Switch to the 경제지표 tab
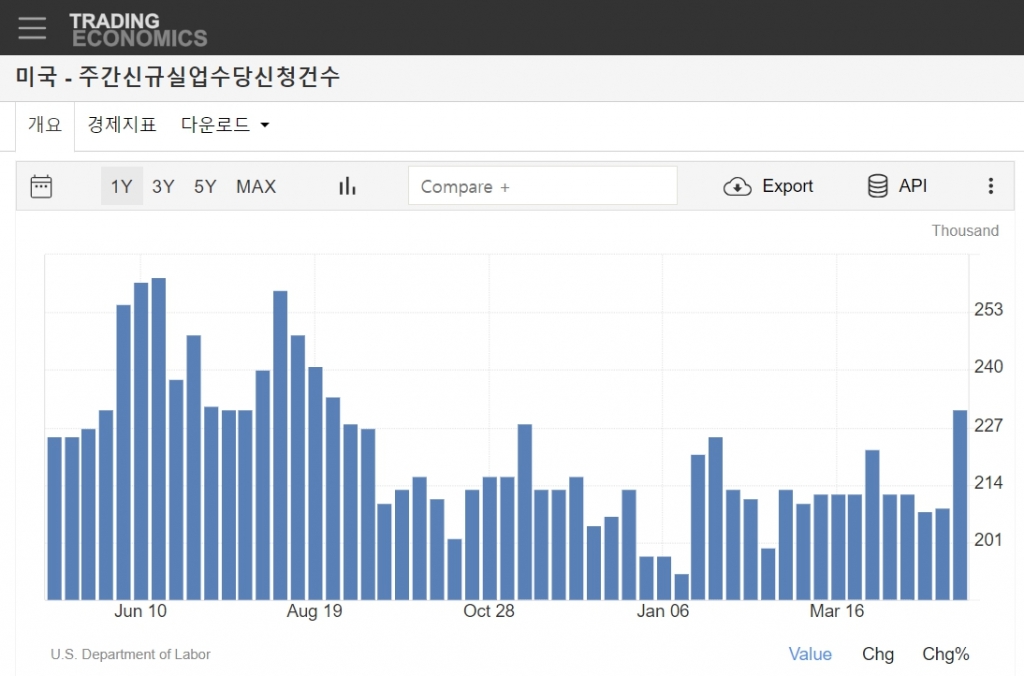 pos(122,125)
